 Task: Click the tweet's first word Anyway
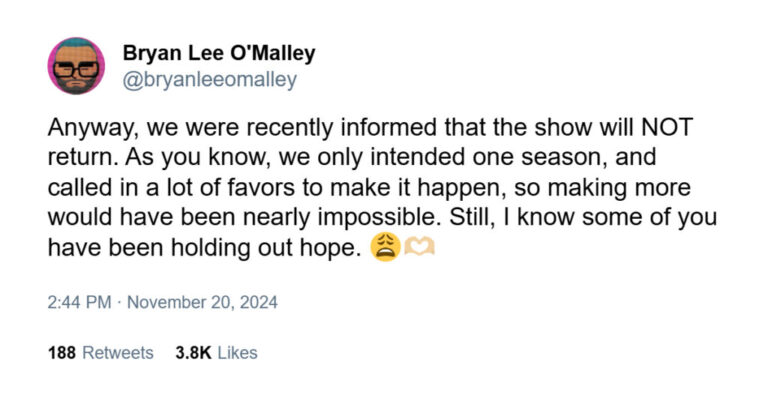(90, 128)
